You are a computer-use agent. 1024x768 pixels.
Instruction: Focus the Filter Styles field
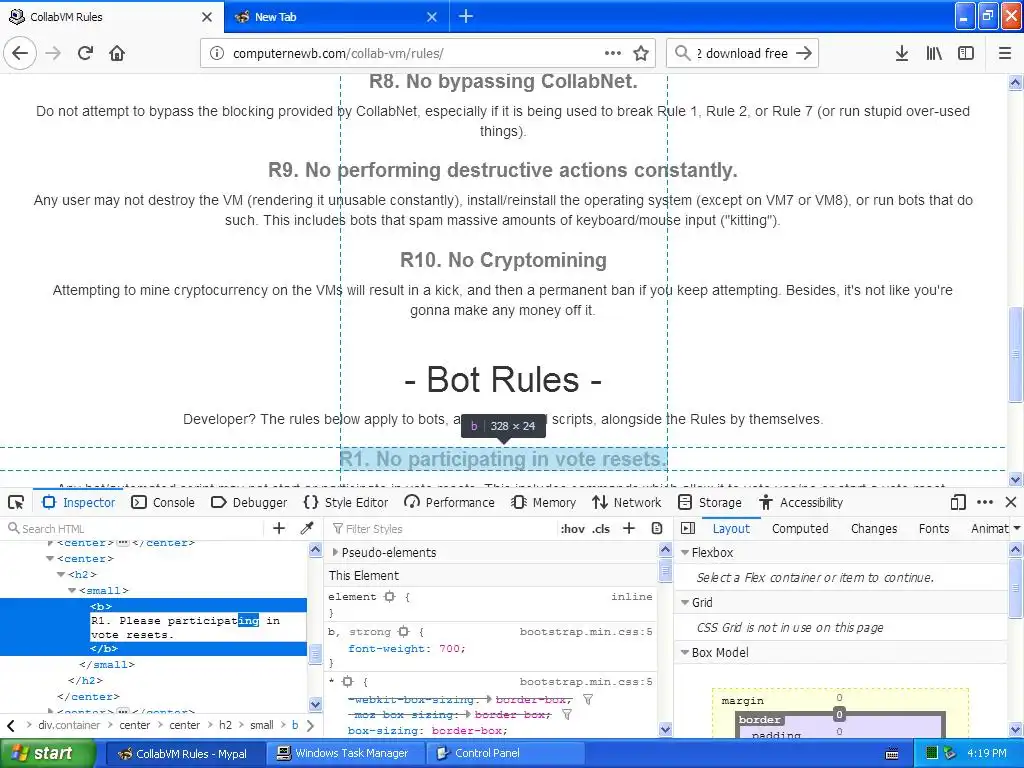(441, 528)
